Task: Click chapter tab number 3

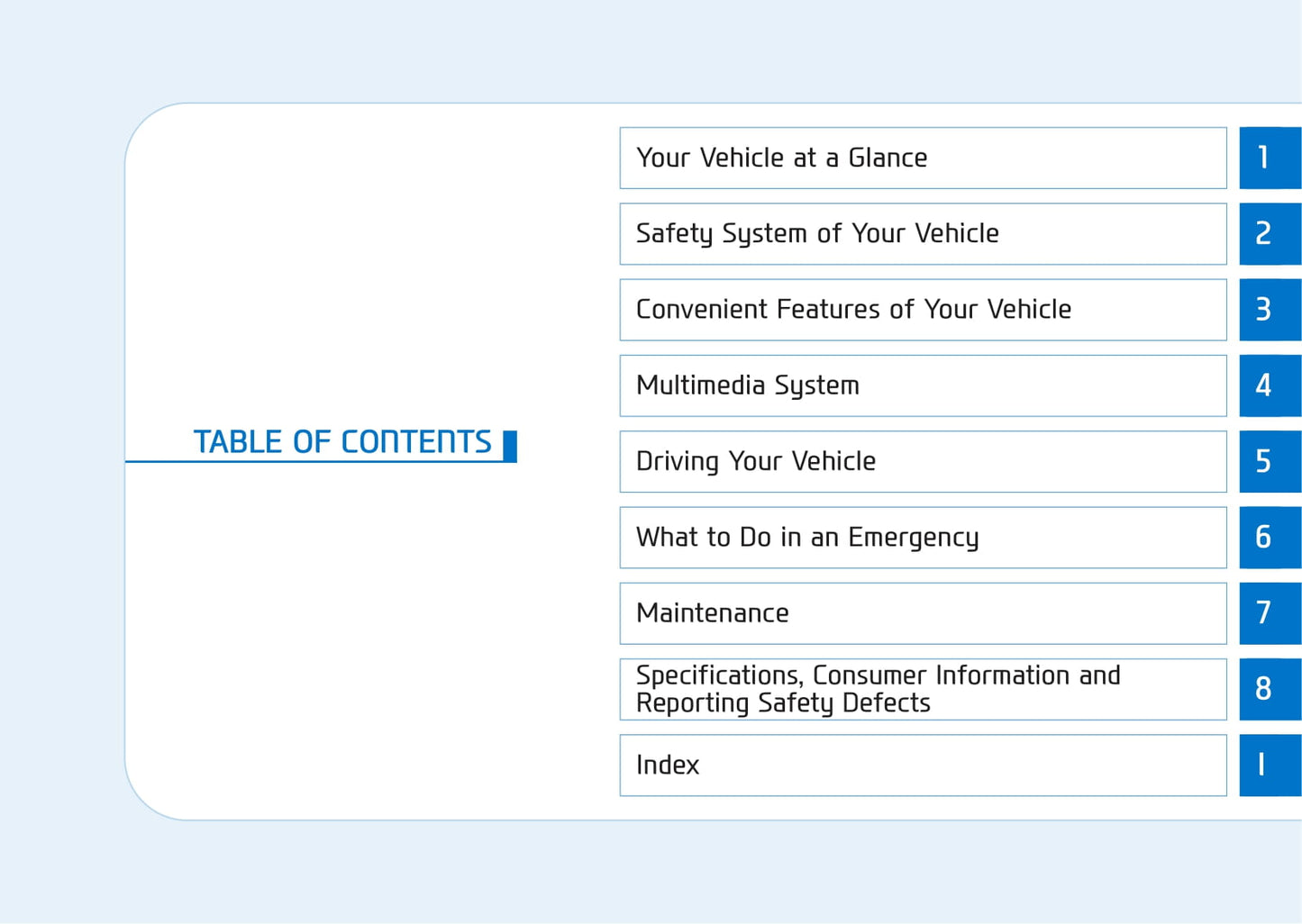Action: pos(1270,310)
